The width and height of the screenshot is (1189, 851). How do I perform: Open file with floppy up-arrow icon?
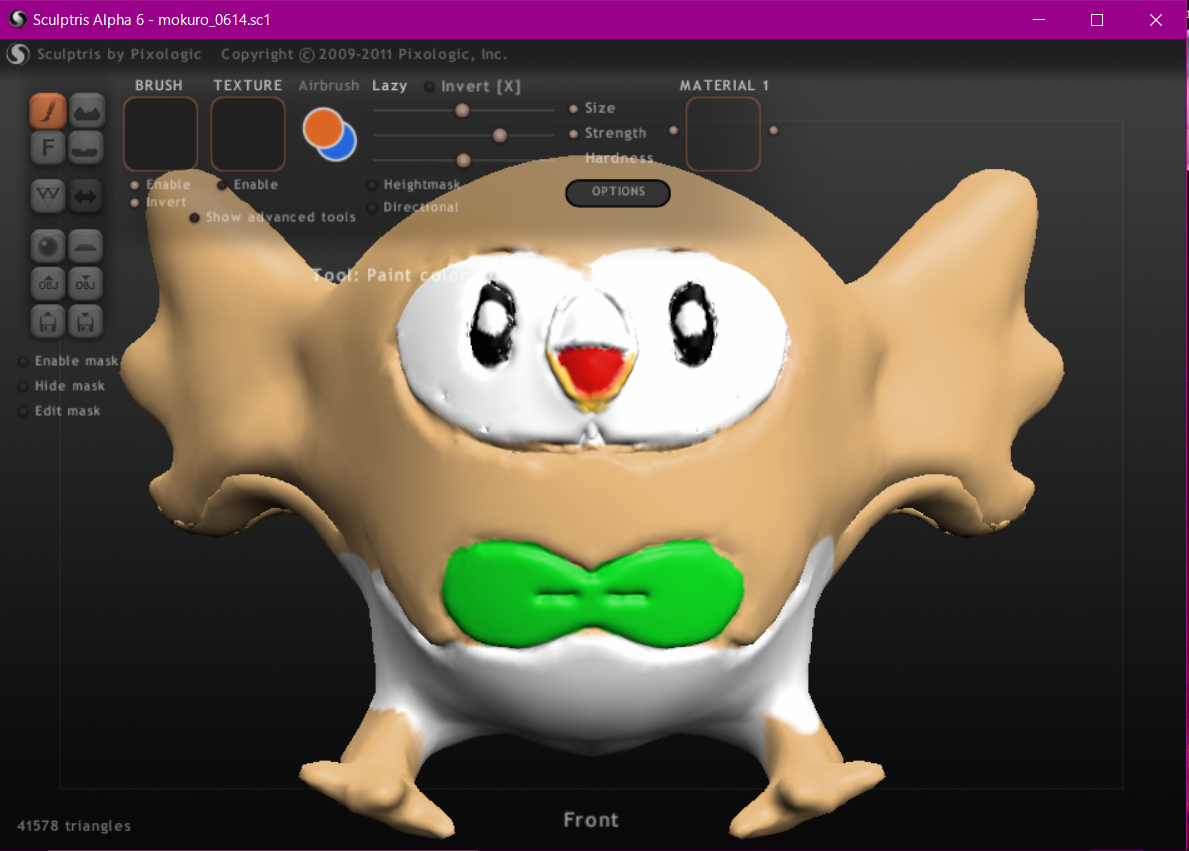48,321
